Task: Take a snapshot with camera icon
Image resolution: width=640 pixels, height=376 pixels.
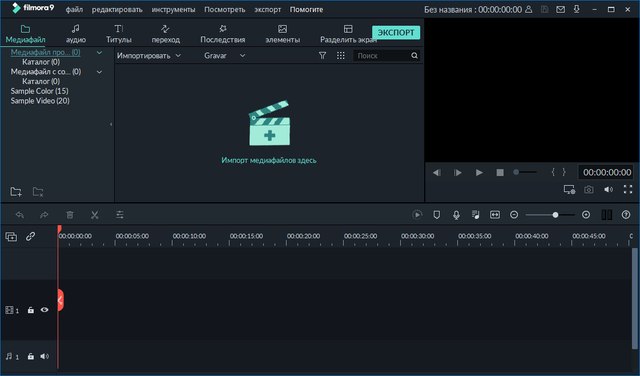Action: click(x=589, y=189)
